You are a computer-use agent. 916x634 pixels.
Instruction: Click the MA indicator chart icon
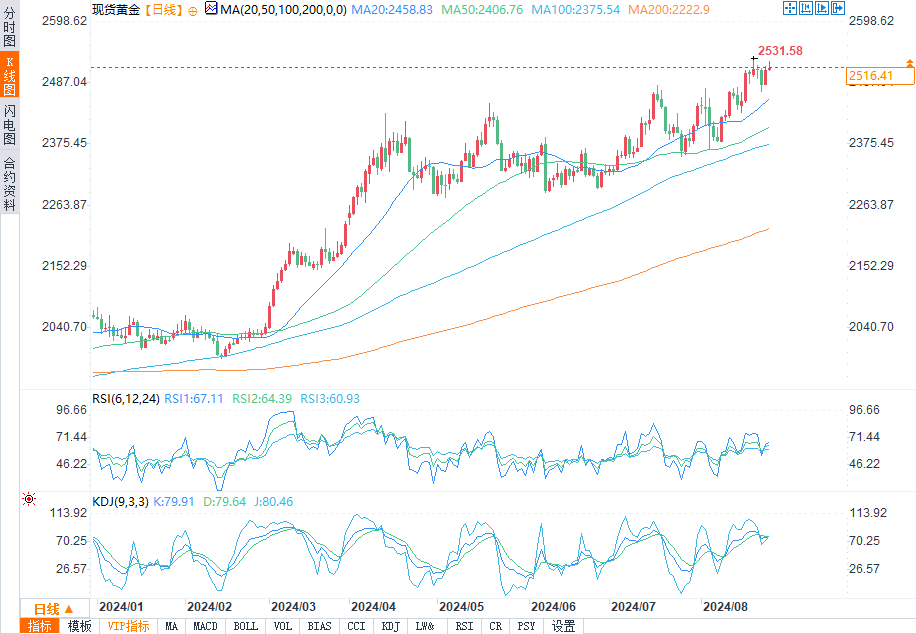[210, 9]
